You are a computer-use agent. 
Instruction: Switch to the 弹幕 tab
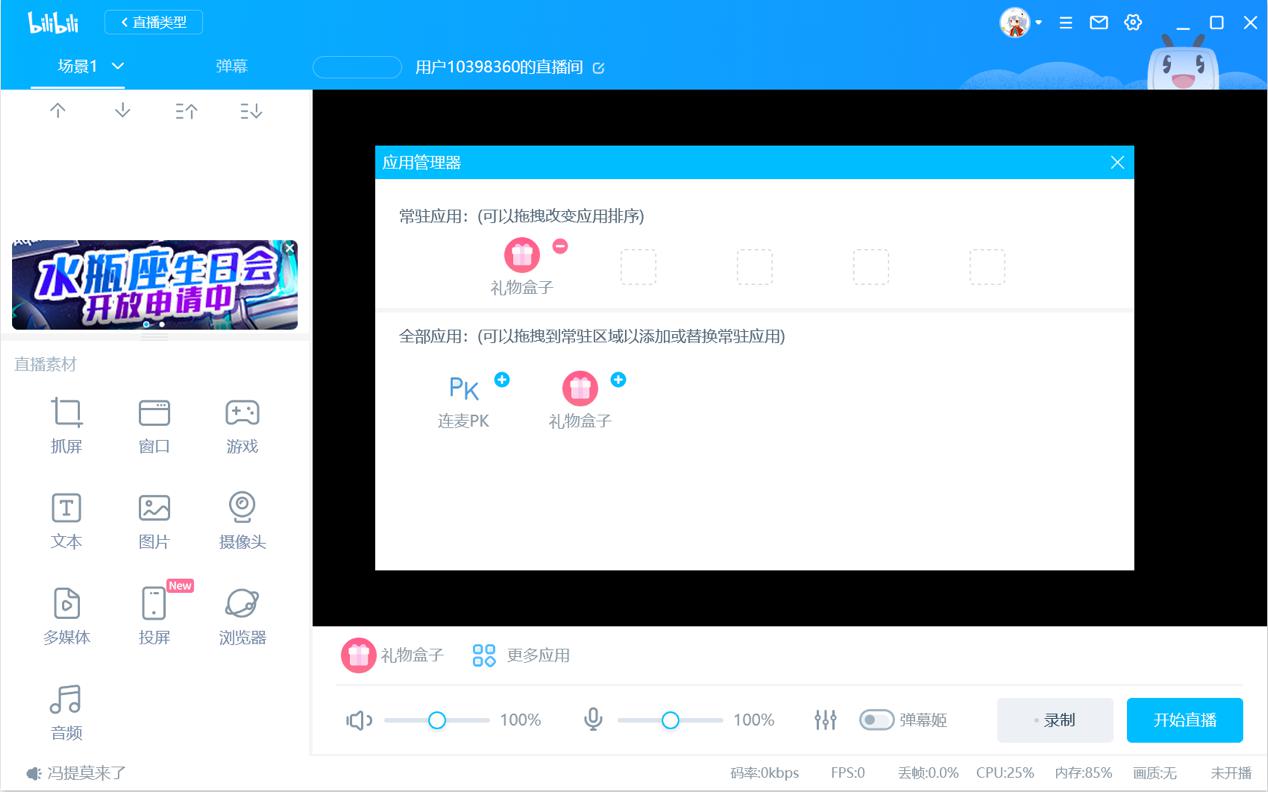tap(231, 66)
